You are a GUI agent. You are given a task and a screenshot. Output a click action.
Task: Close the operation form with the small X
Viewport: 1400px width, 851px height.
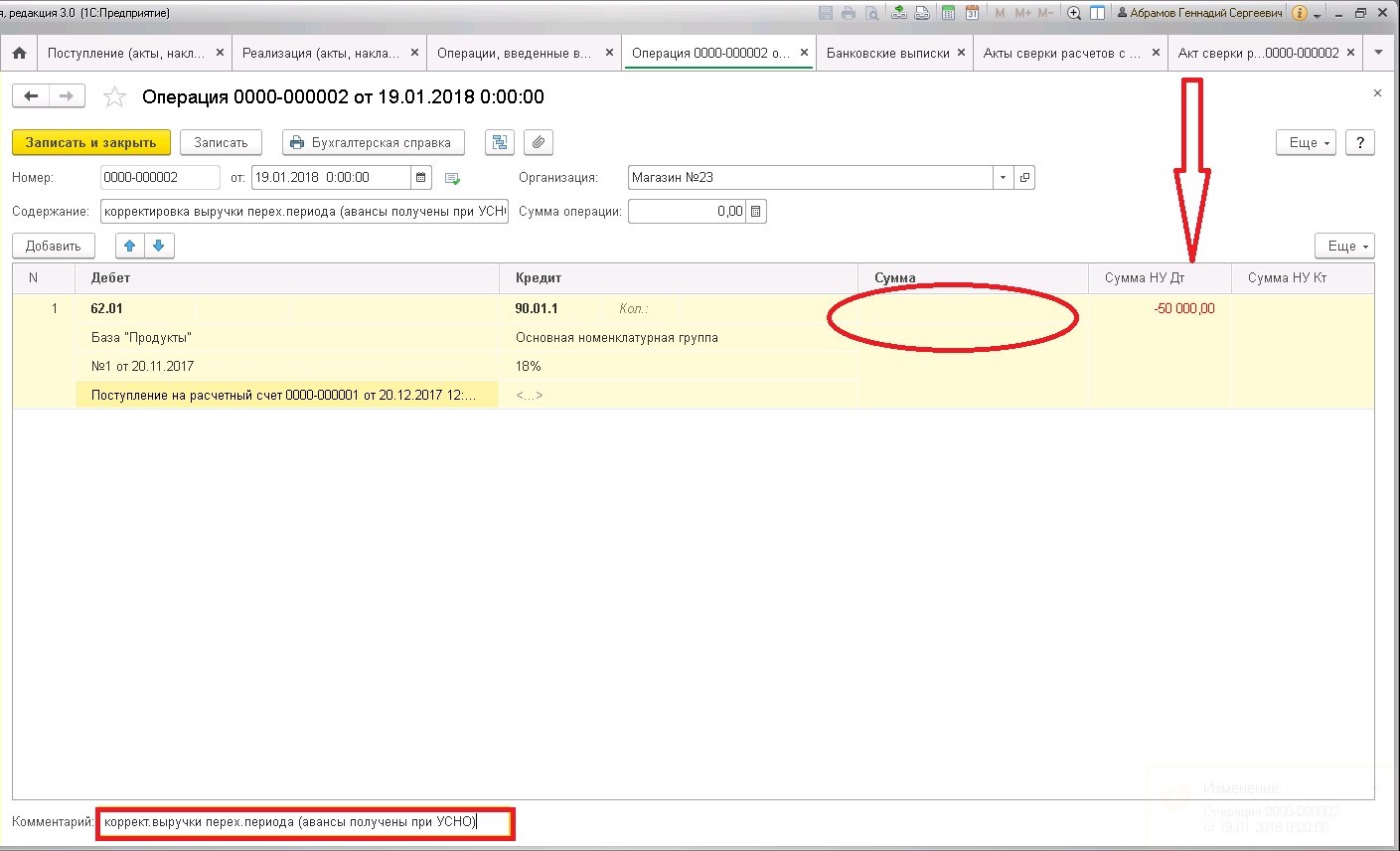(1377, 92)
